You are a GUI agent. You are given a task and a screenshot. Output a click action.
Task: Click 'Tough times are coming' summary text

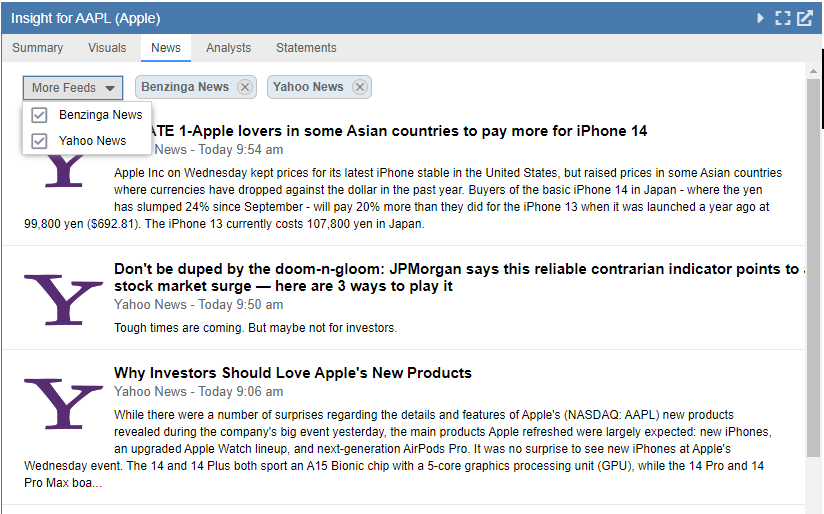coord(255,328)
